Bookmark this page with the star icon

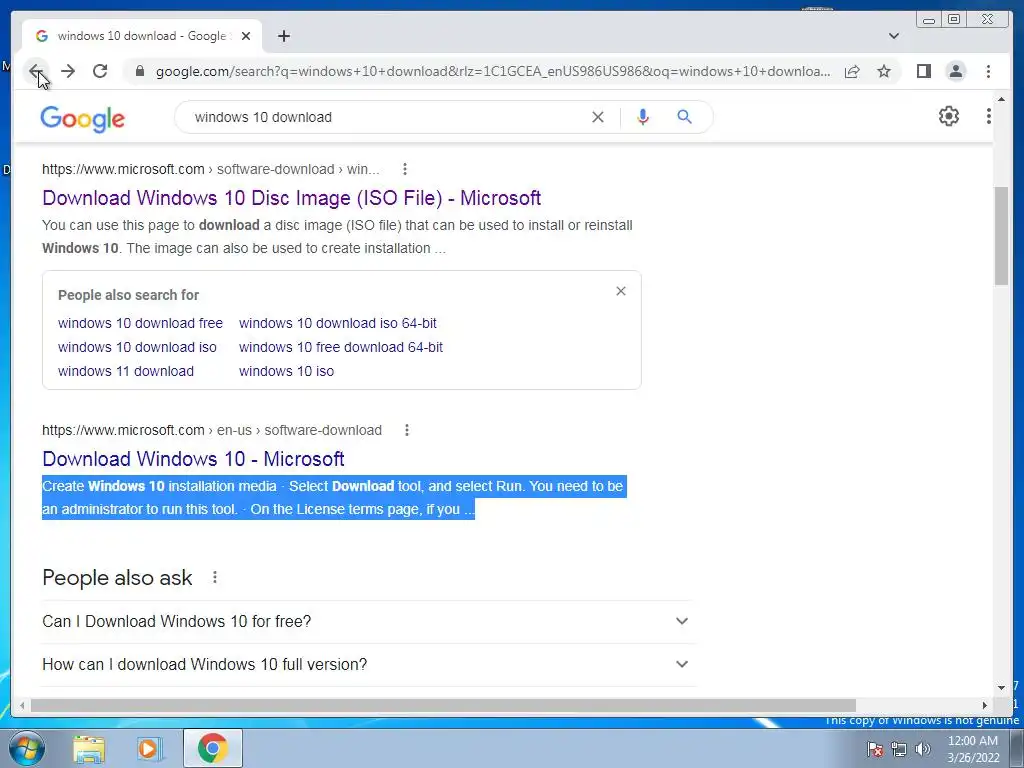[x=884, y=71]
